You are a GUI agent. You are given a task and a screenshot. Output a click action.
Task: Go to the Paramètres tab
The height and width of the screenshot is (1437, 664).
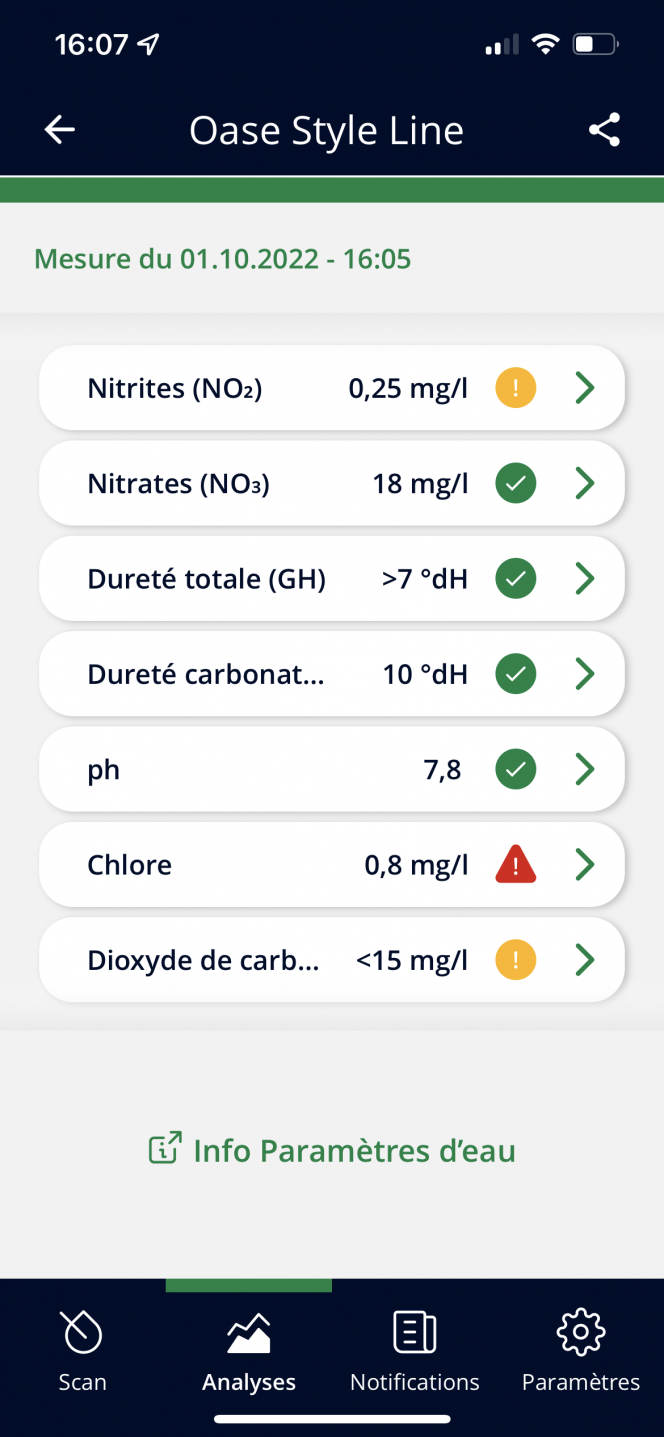[581, 1352]
